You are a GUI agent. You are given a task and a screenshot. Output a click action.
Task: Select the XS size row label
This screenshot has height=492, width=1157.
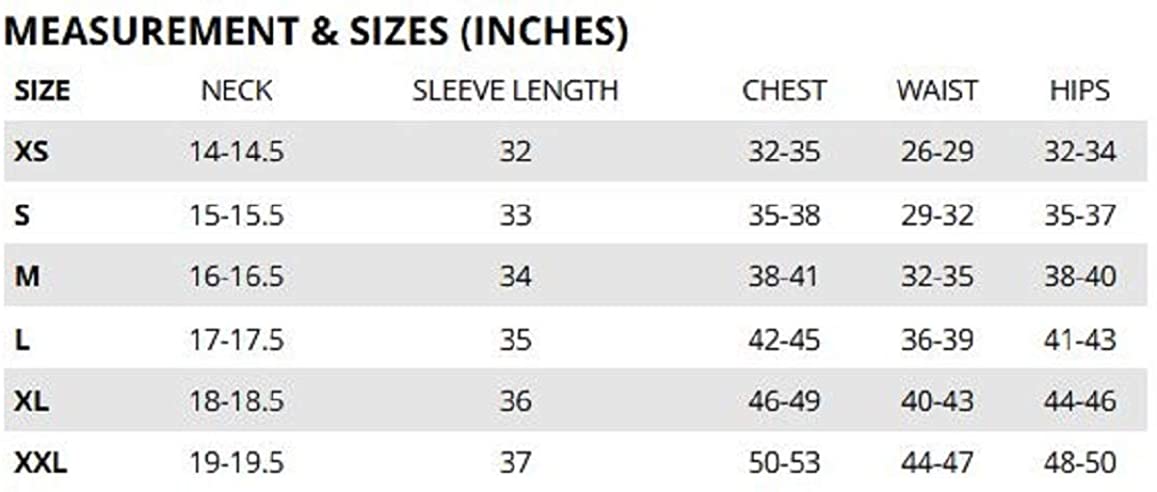coord(31,152)
